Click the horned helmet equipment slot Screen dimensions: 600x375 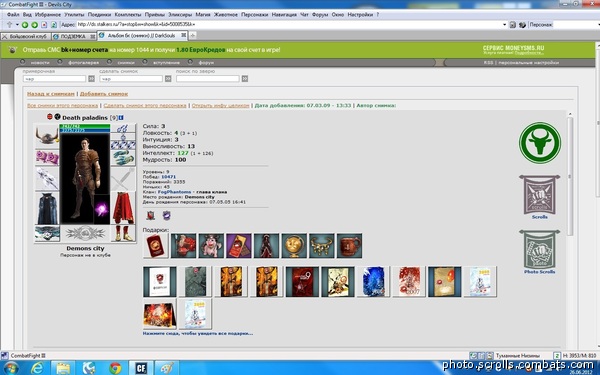47,136
